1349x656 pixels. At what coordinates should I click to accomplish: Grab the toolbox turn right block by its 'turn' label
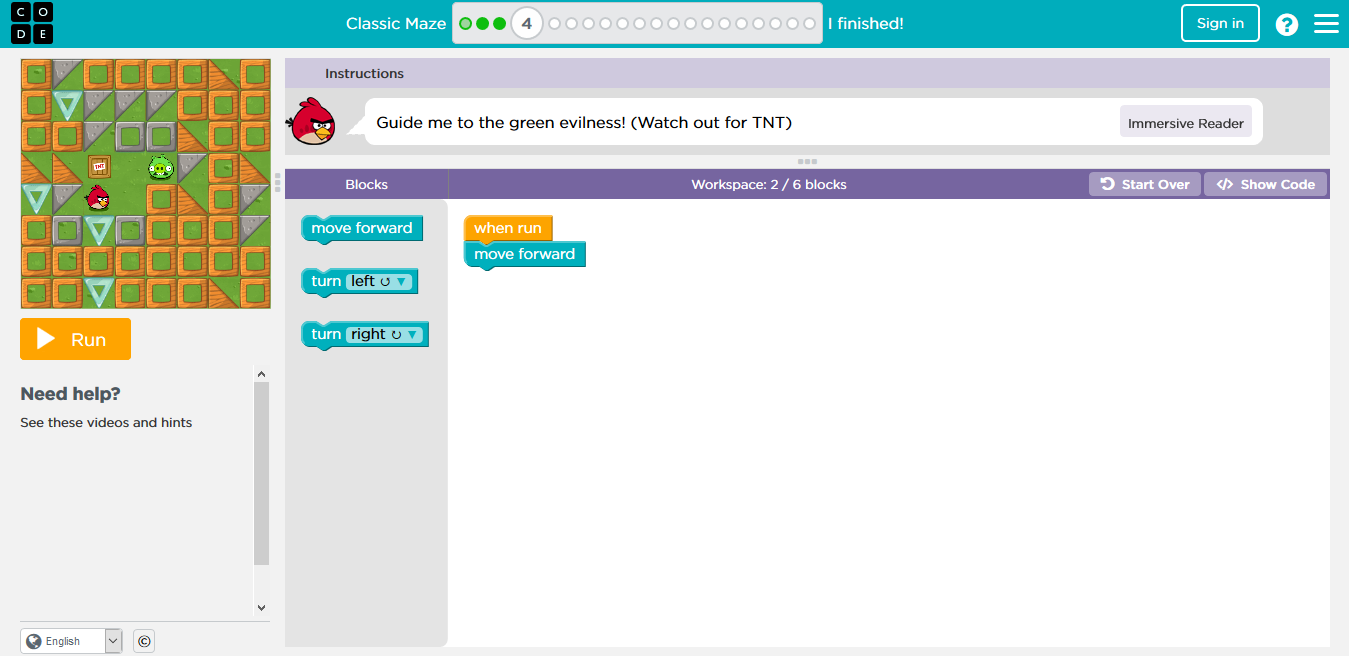[326, 334]
